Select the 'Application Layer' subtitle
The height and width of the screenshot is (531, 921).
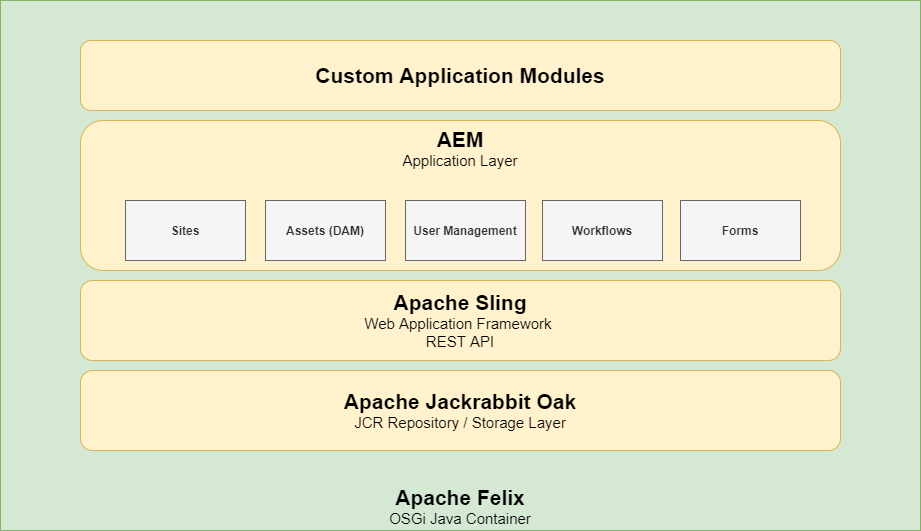coord(460,161)
